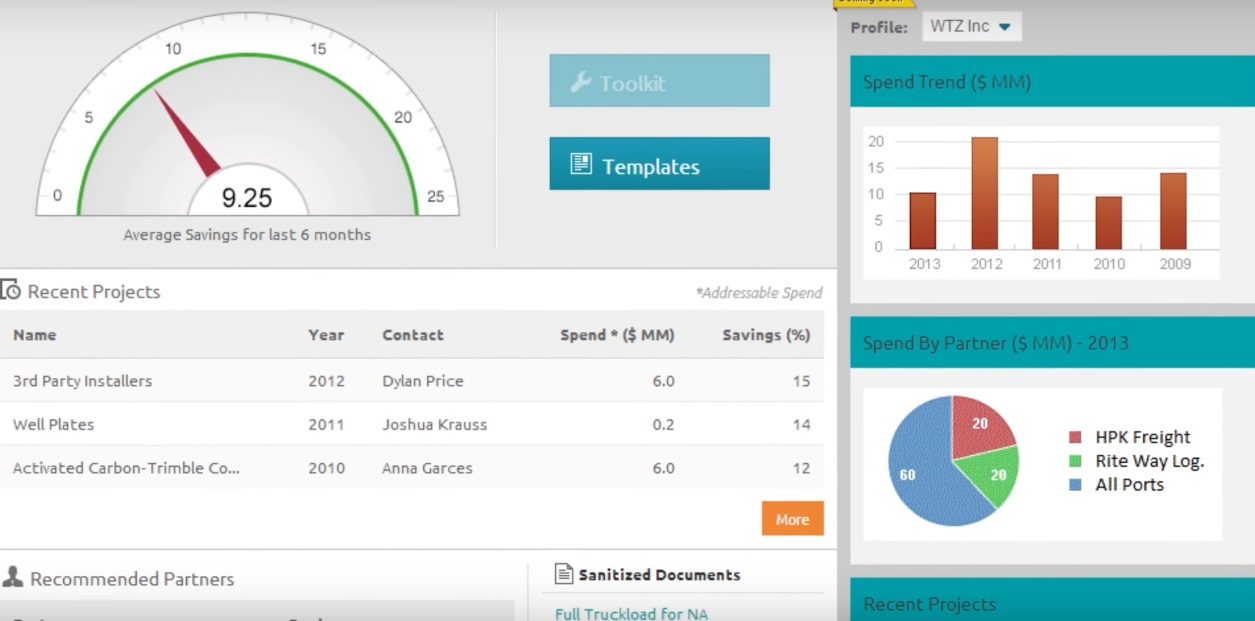Click the yellow ribbon at the top
1255x621 pixels.
[875, 4]
